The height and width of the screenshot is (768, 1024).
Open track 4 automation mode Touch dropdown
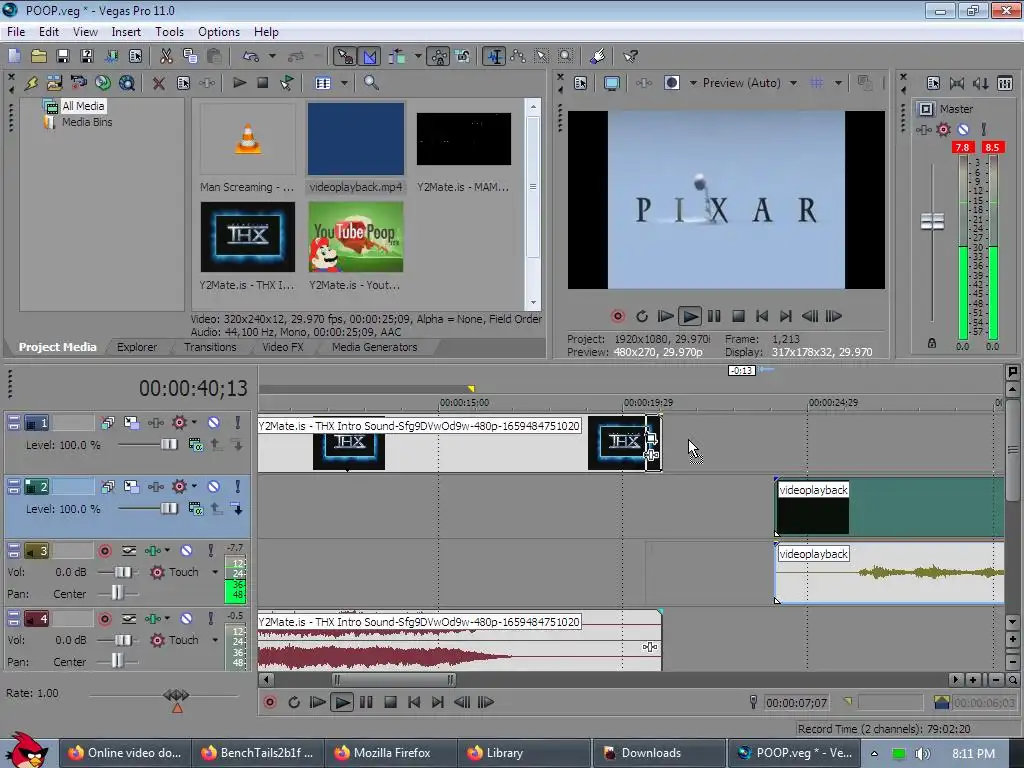click(215, 640)
